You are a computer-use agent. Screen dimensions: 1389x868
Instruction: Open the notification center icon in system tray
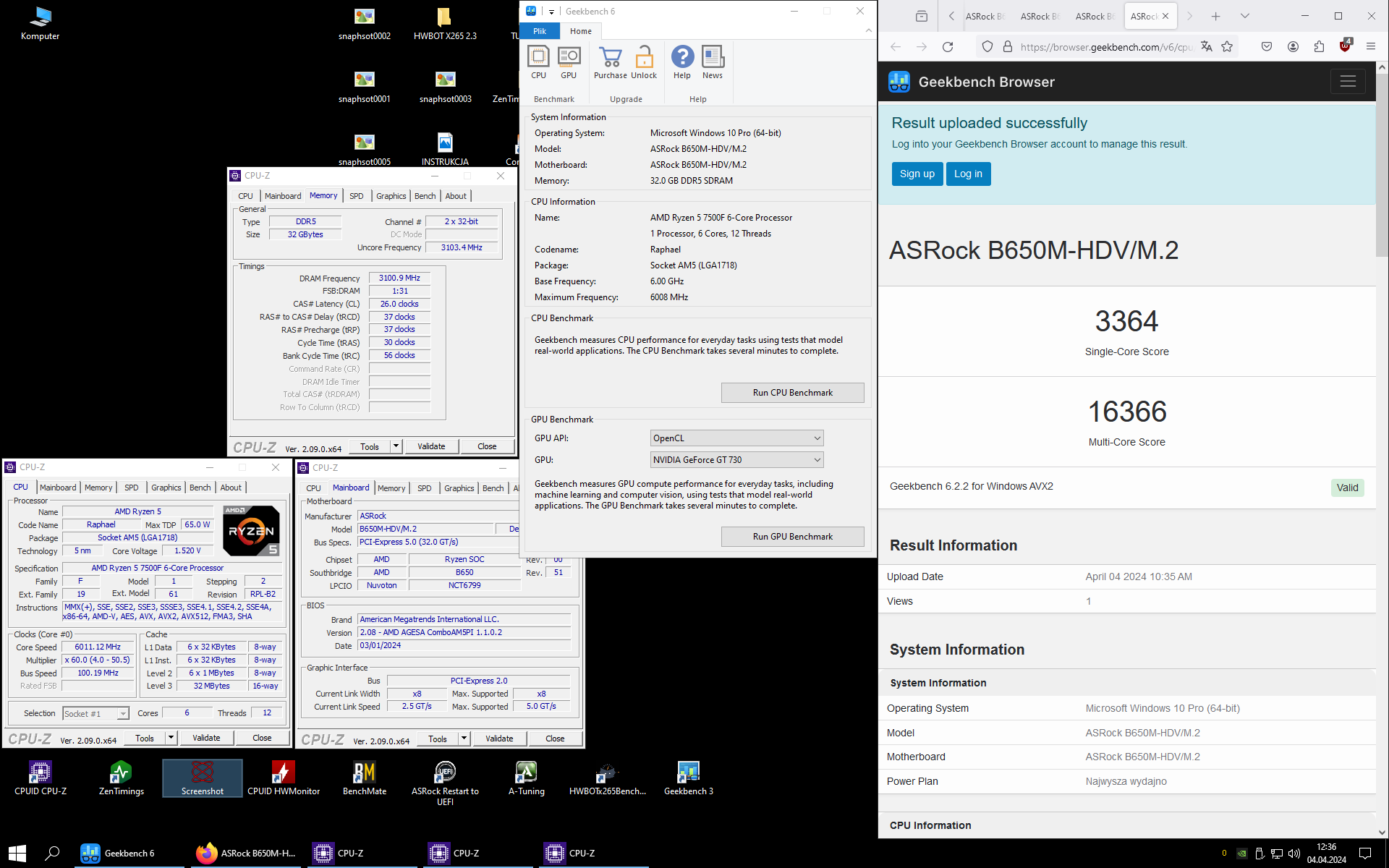(1365, 854)
